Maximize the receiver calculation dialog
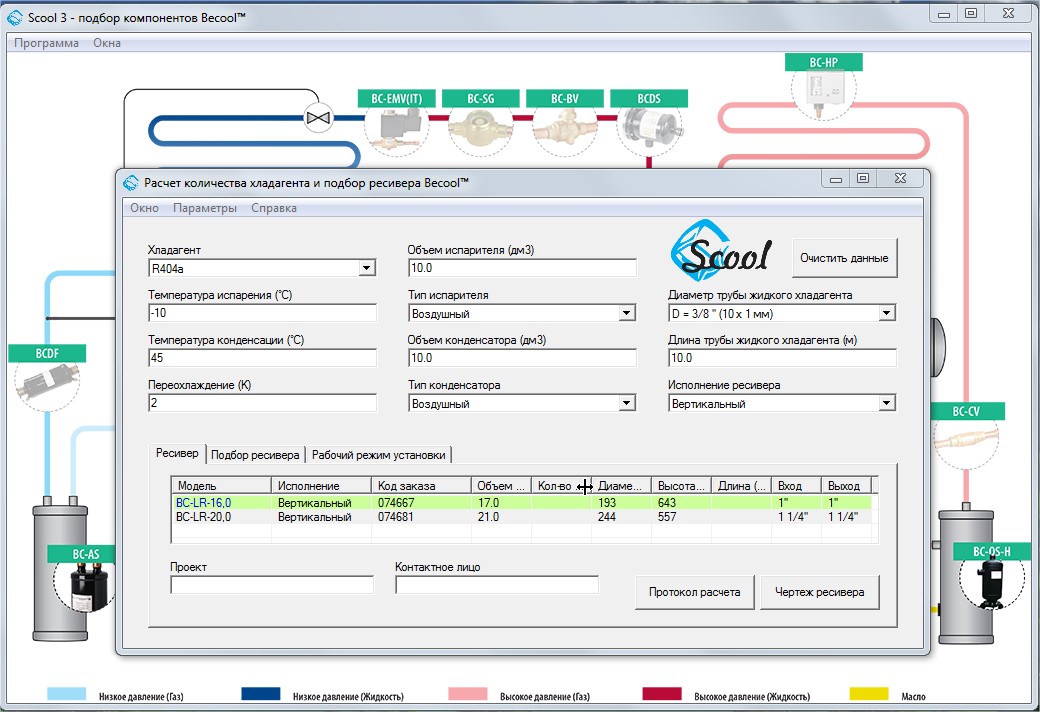The width and height of the screenshot is (1040, 712). tap(862, 178)
